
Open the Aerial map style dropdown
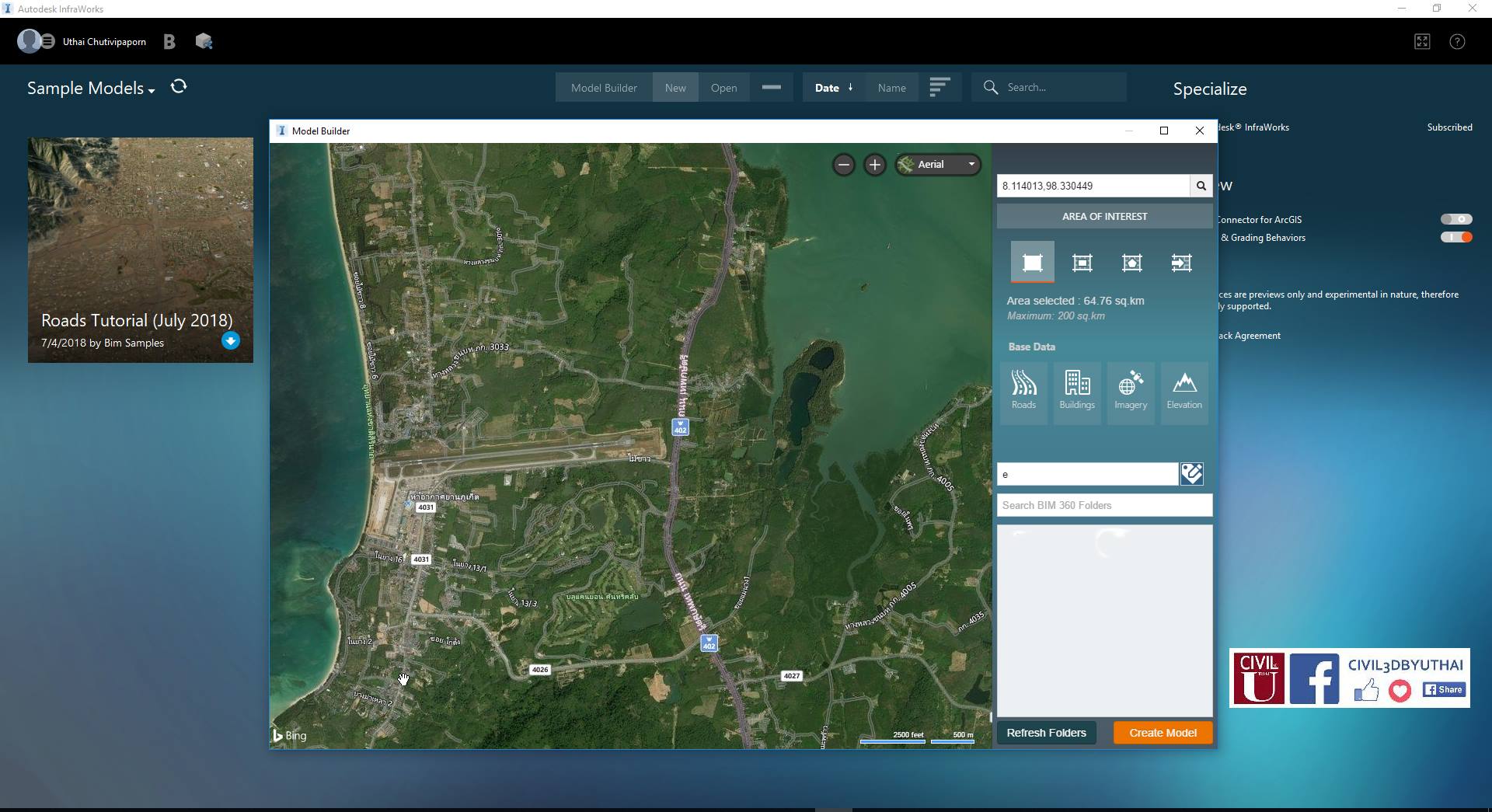coord(938,165)
